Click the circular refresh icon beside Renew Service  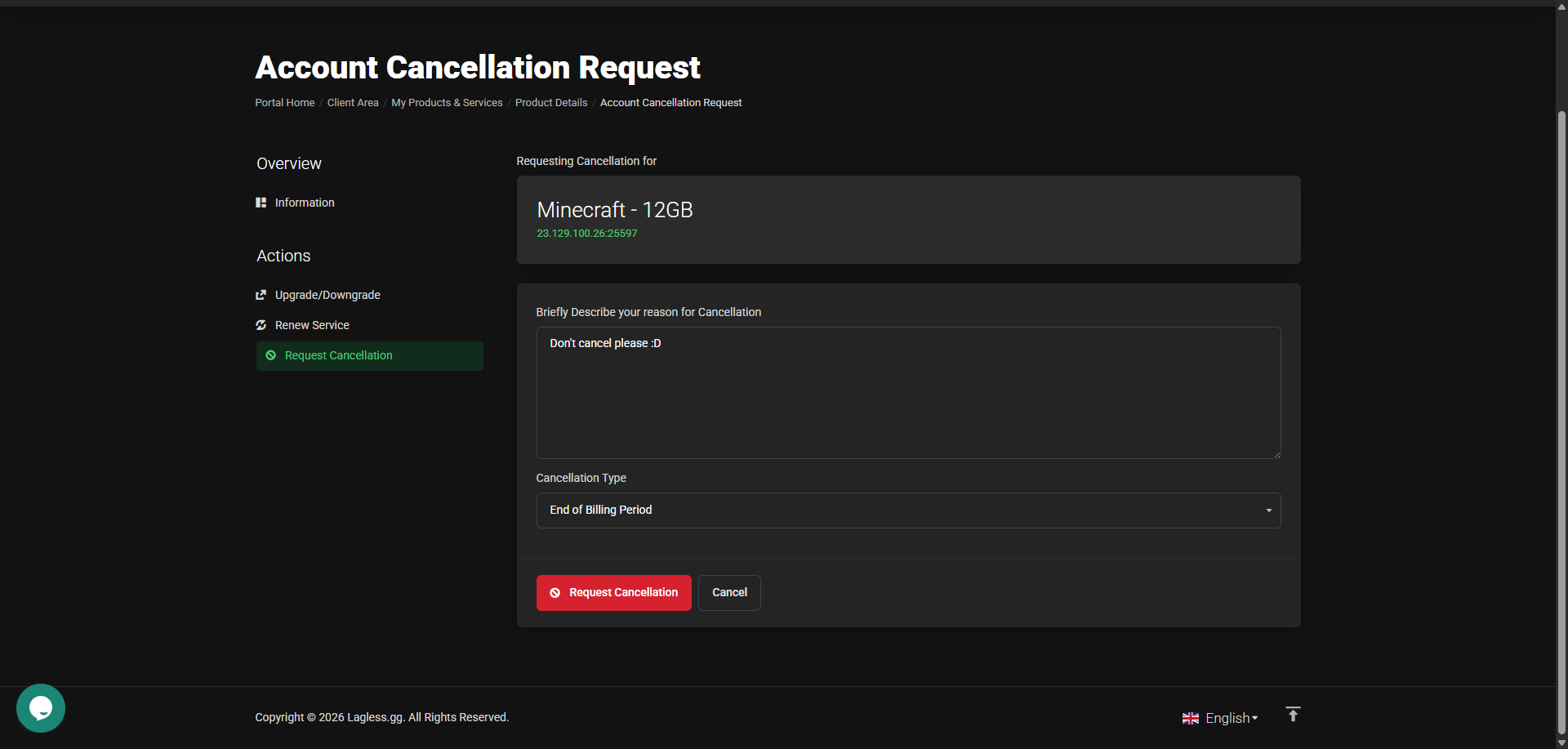coord(261,324)
